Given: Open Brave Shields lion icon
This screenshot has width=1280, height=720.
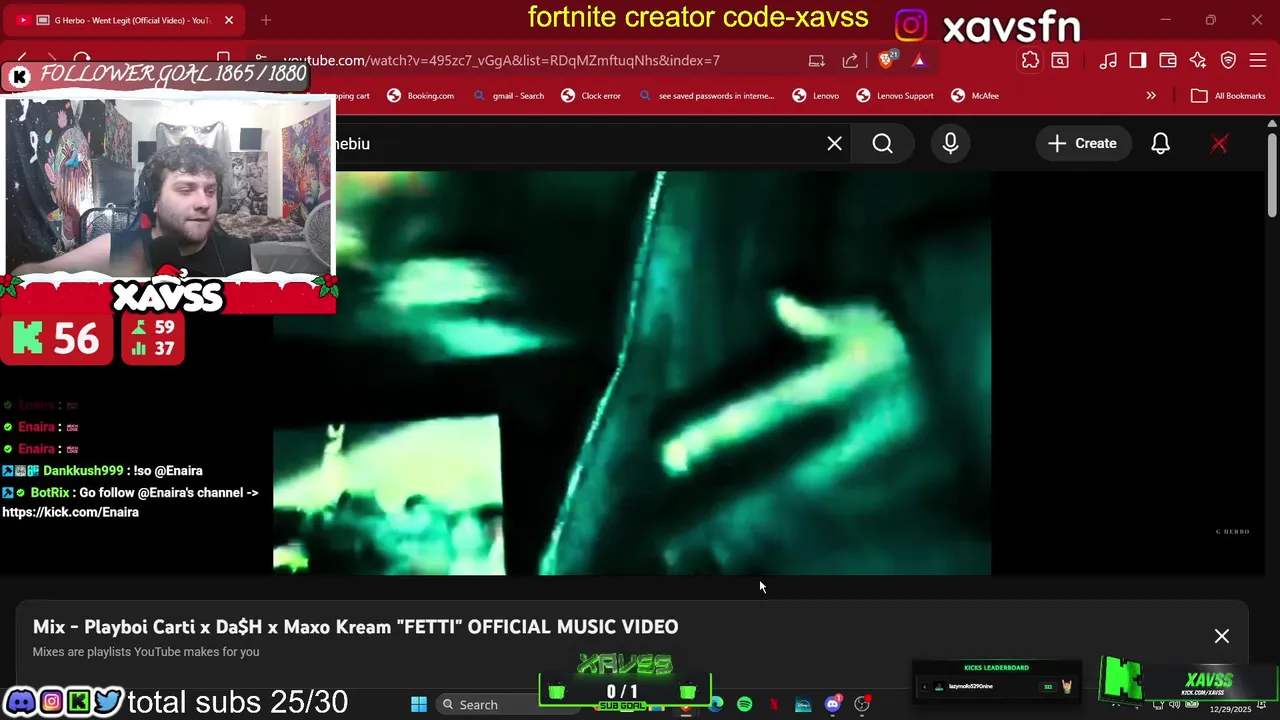Looking at the screenshot, I should point(887,60).
